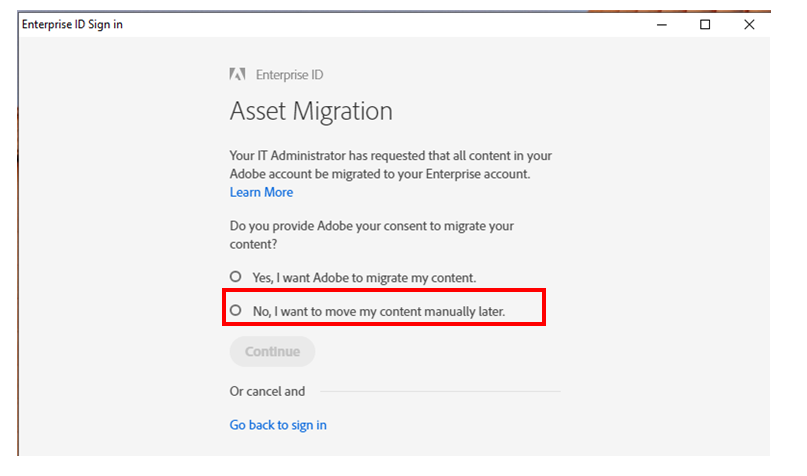Click the horizontal divider line after 'Or cancel and'

click(x=441, y=391)
